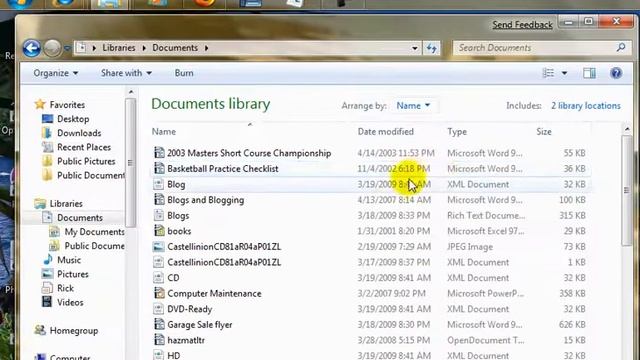The image size is (640, 360).
Task: Toggle the preview pane button
Action: [x=589, y=73]
